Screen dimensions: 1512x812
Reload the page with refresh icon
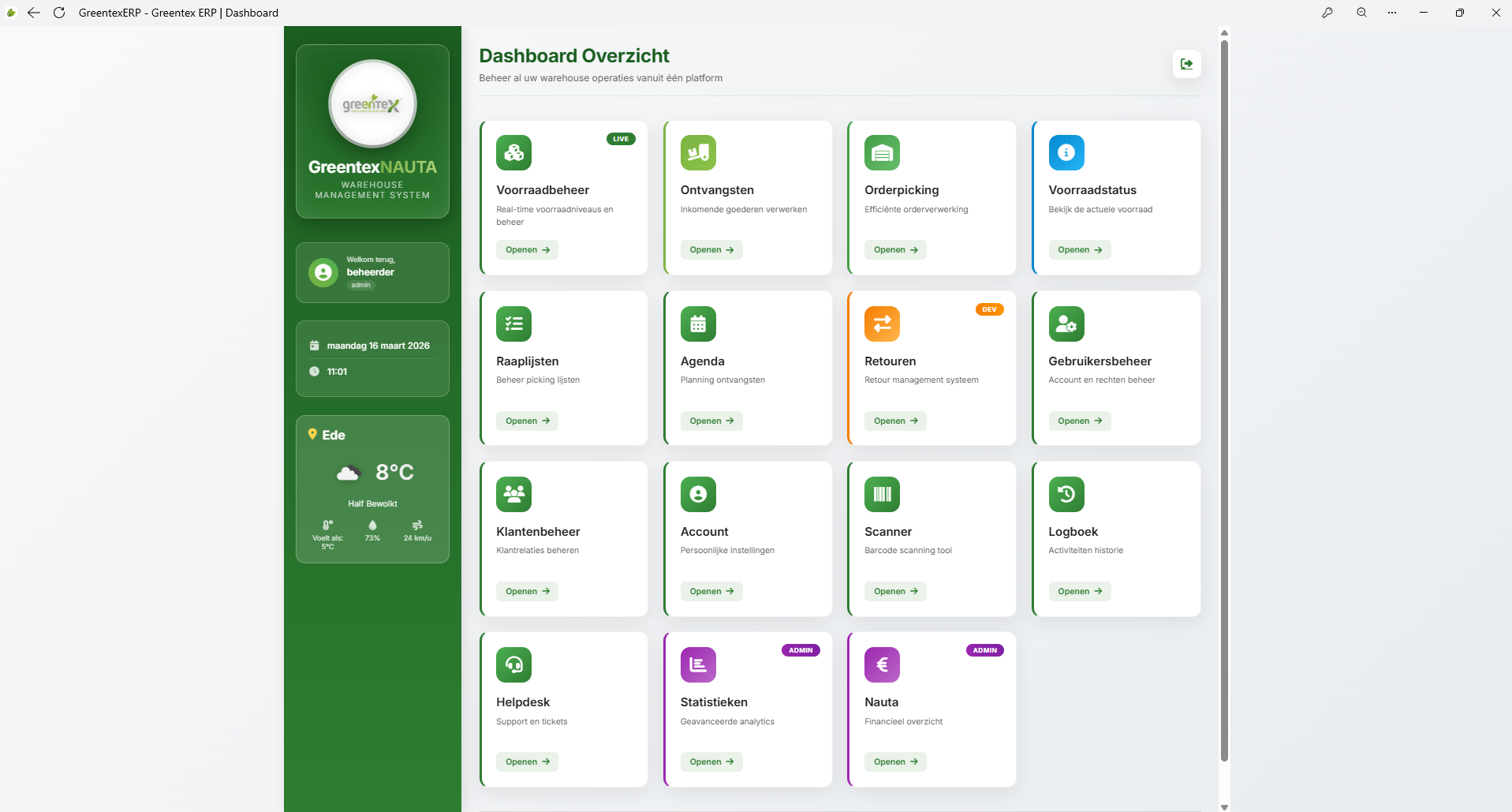pos(59,13)
